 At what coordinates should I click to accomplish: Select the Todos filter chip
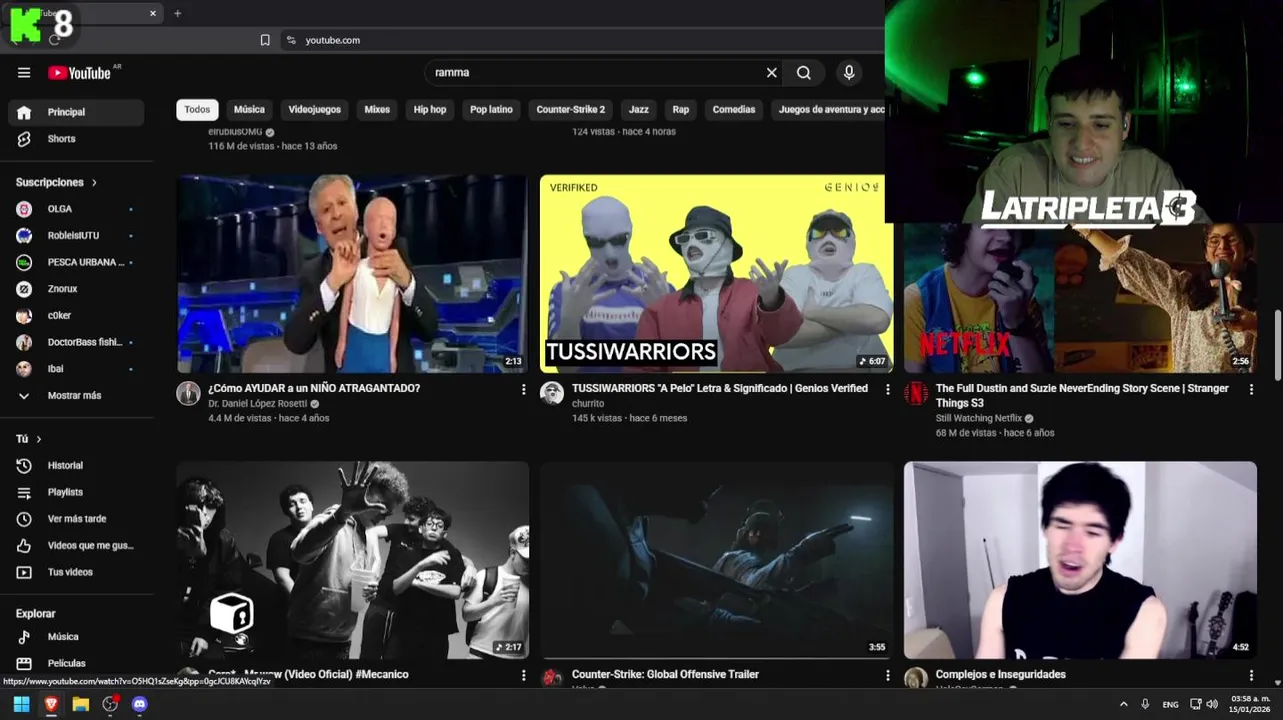coord(197,109)
